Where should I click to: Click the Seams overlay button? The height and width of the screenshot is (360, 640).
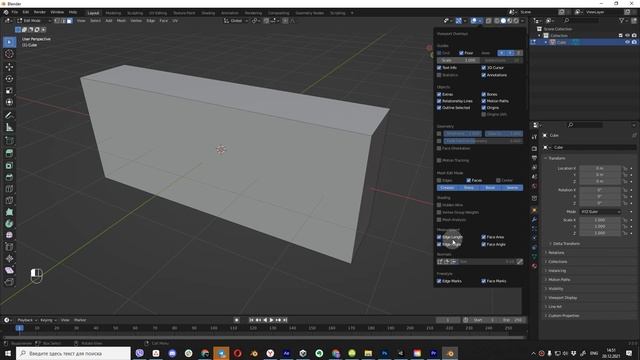pos(512,187)
